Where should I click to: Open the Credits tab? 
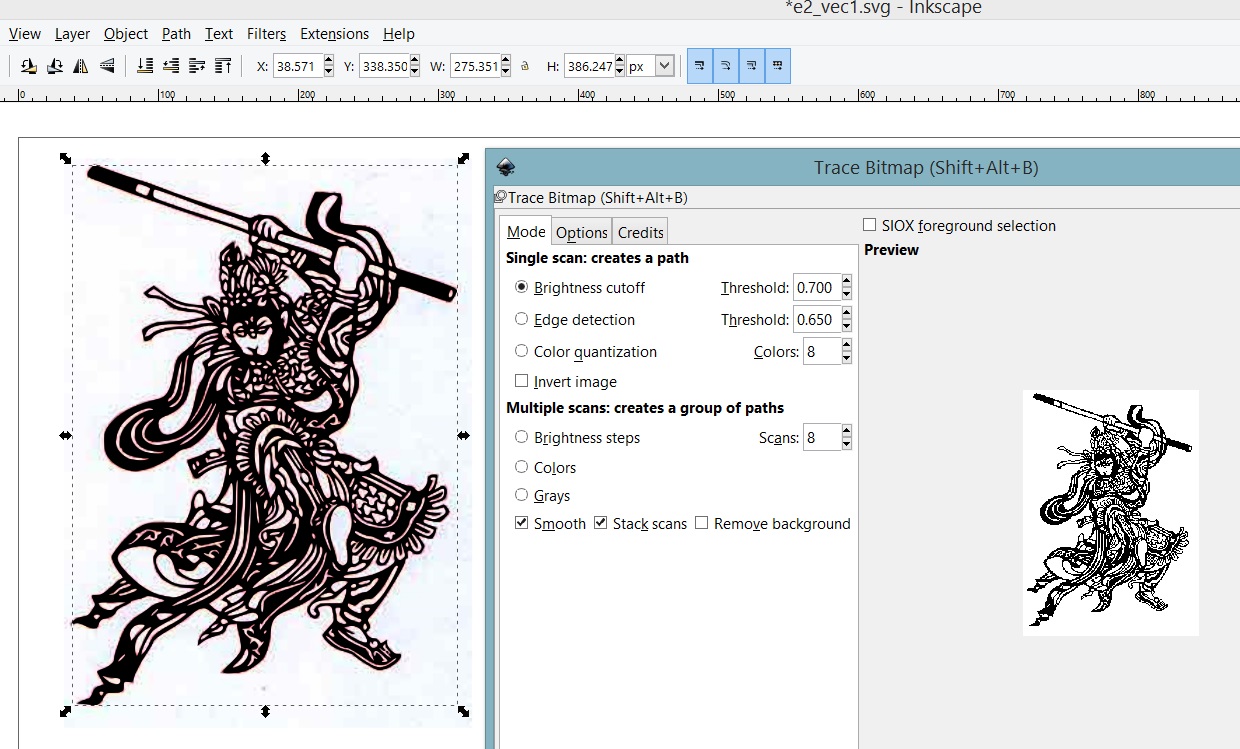(x=640, y=232)
